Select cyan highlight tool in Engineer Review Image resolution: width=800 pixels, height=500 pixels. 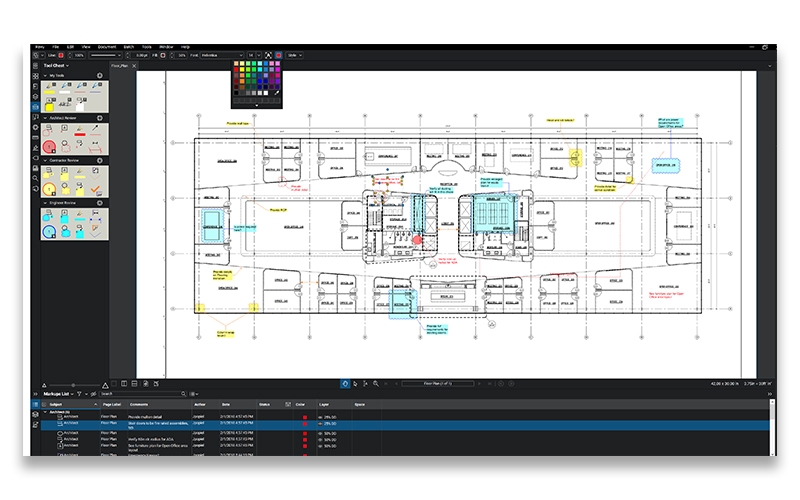80,217
